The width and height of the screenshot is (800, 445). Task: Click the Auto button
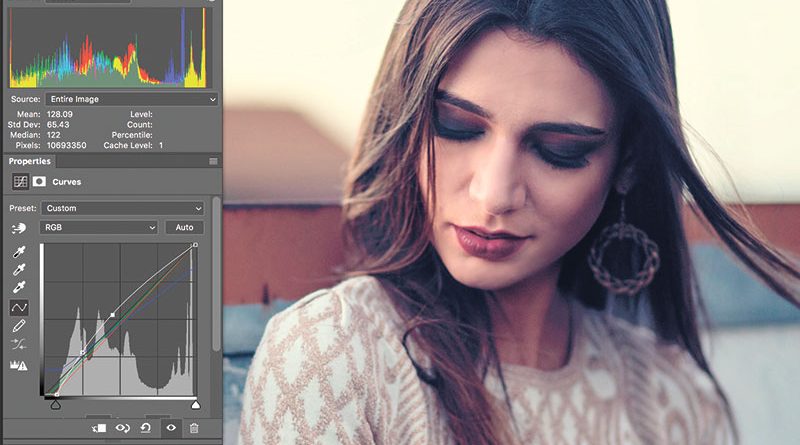(184, 228)
